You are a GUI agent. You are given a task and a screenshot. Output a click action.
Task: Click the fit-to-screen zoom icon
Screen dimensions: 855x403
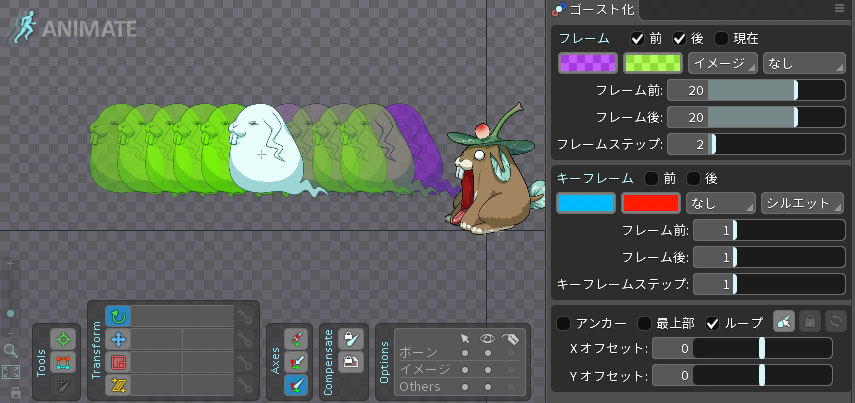coord(10,372)
